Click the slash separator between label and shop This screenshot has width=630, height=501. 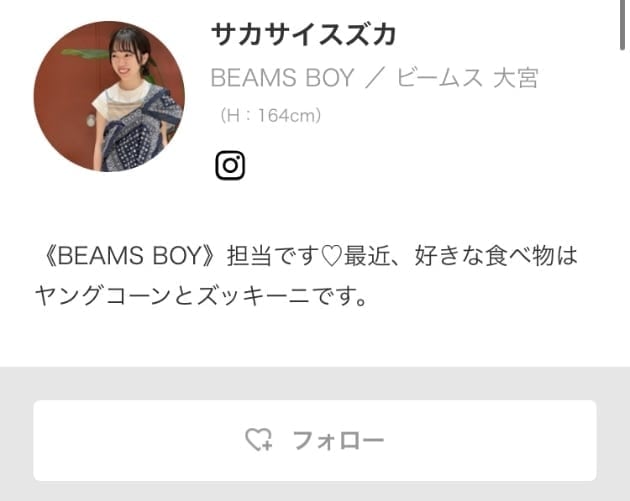375,78
